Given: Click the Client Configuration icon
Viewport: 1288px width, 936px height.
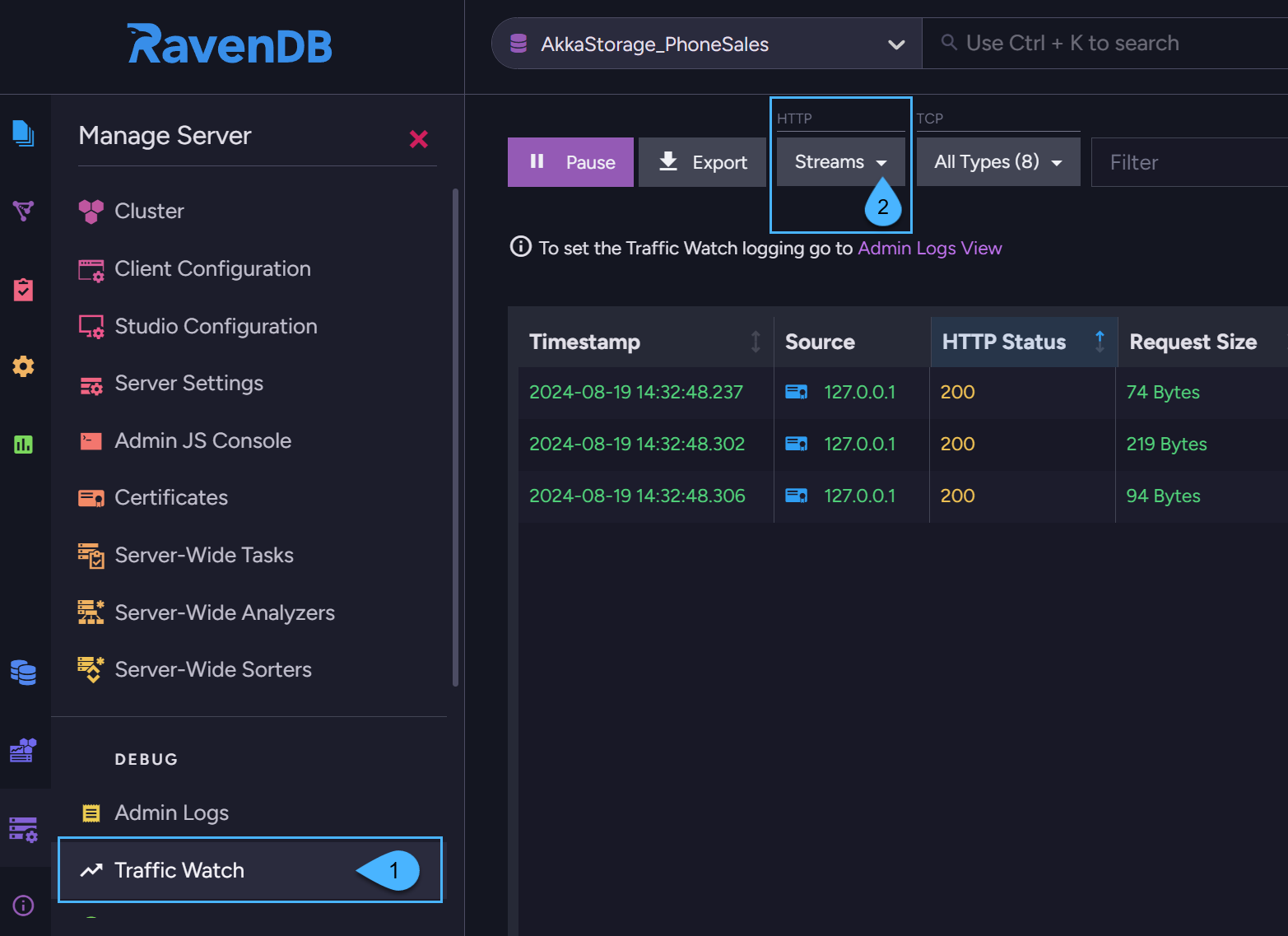Looking at the screenshot, I should [91, 270].
